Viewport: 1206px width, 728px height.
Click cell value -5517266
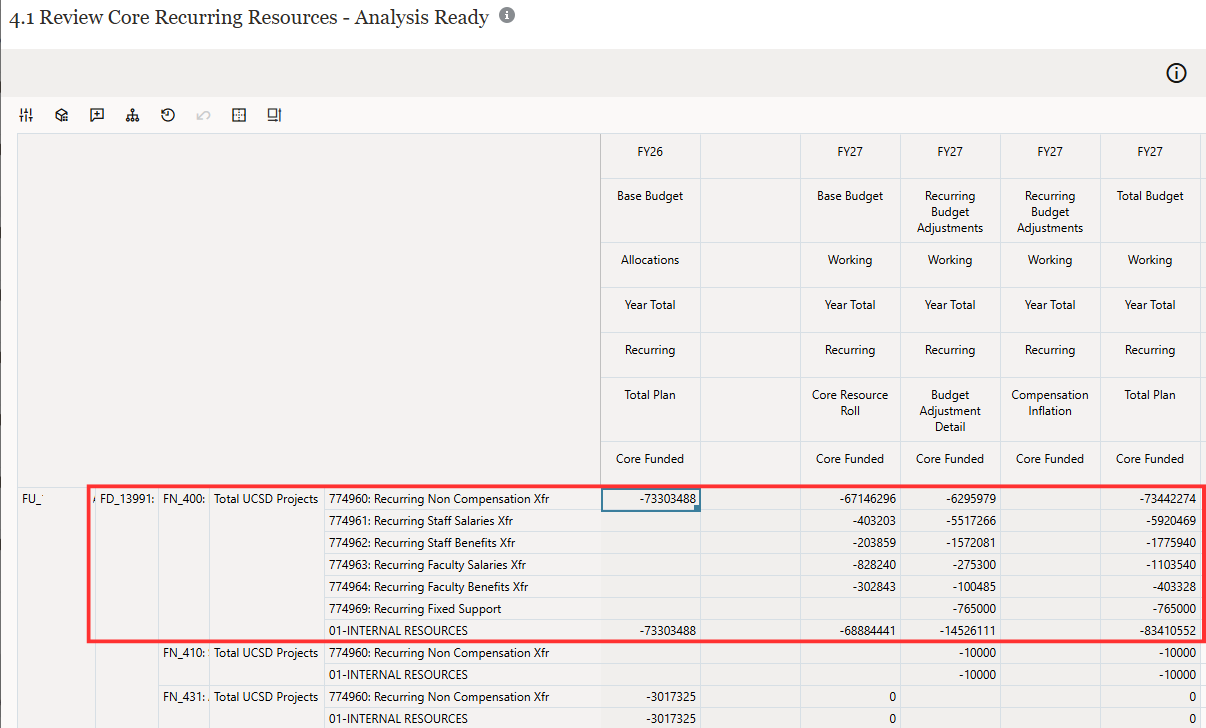pos(950,521)
